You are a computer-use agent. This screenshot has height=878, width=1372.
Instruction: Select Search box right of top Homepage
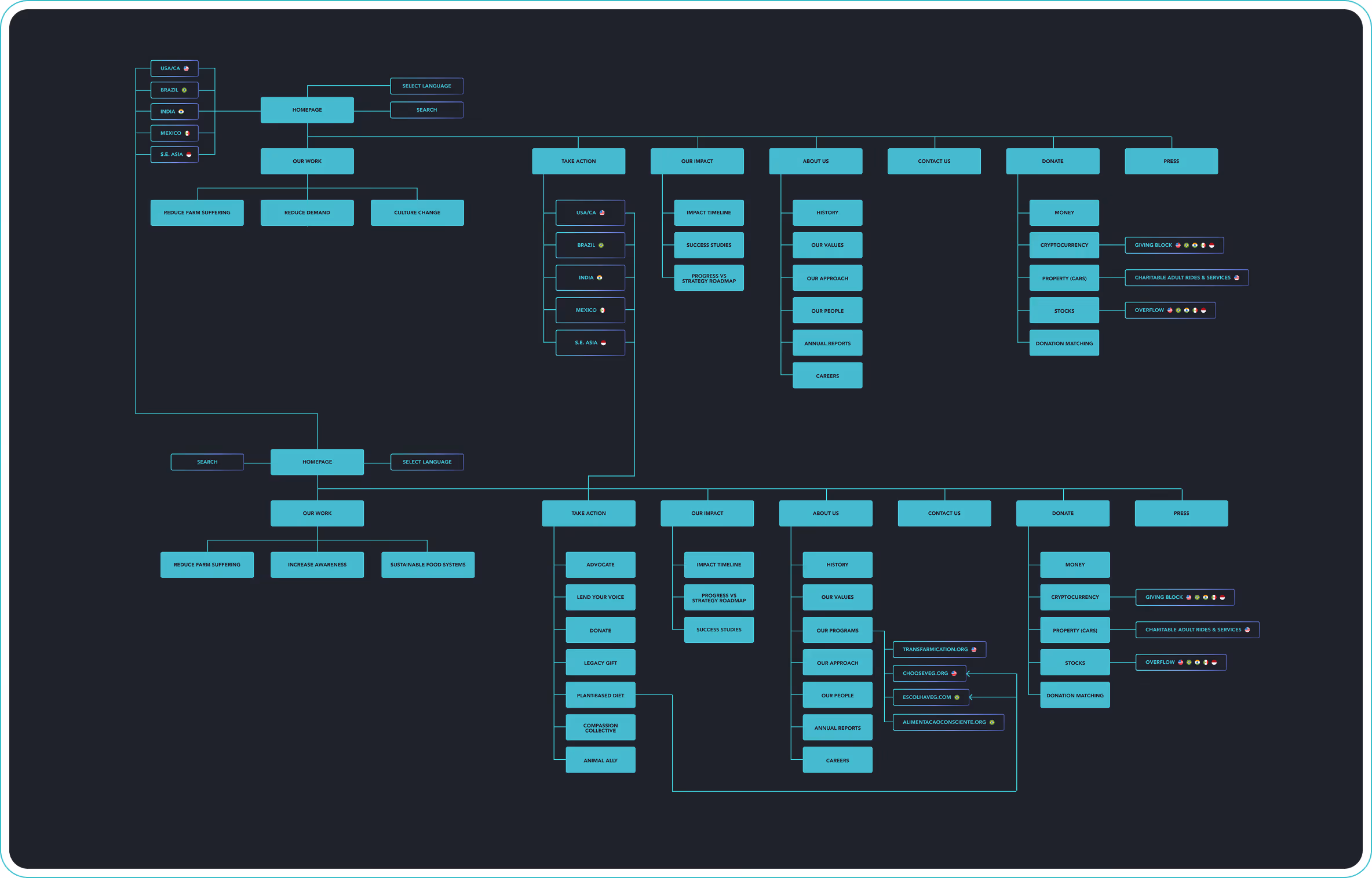[426, 110]
